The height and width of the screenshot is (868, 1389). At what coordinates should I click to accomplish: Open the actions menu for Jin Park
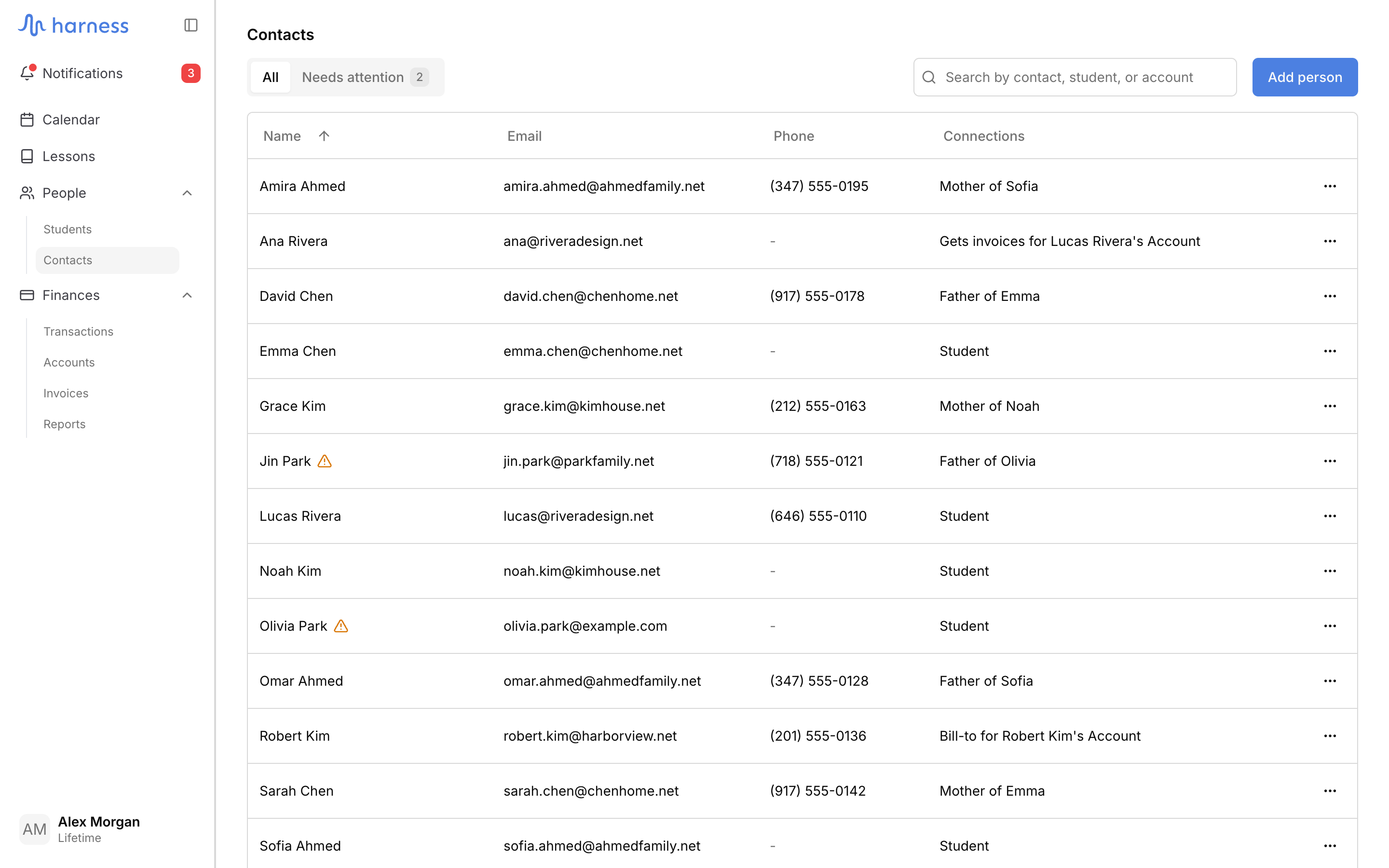1330,461
